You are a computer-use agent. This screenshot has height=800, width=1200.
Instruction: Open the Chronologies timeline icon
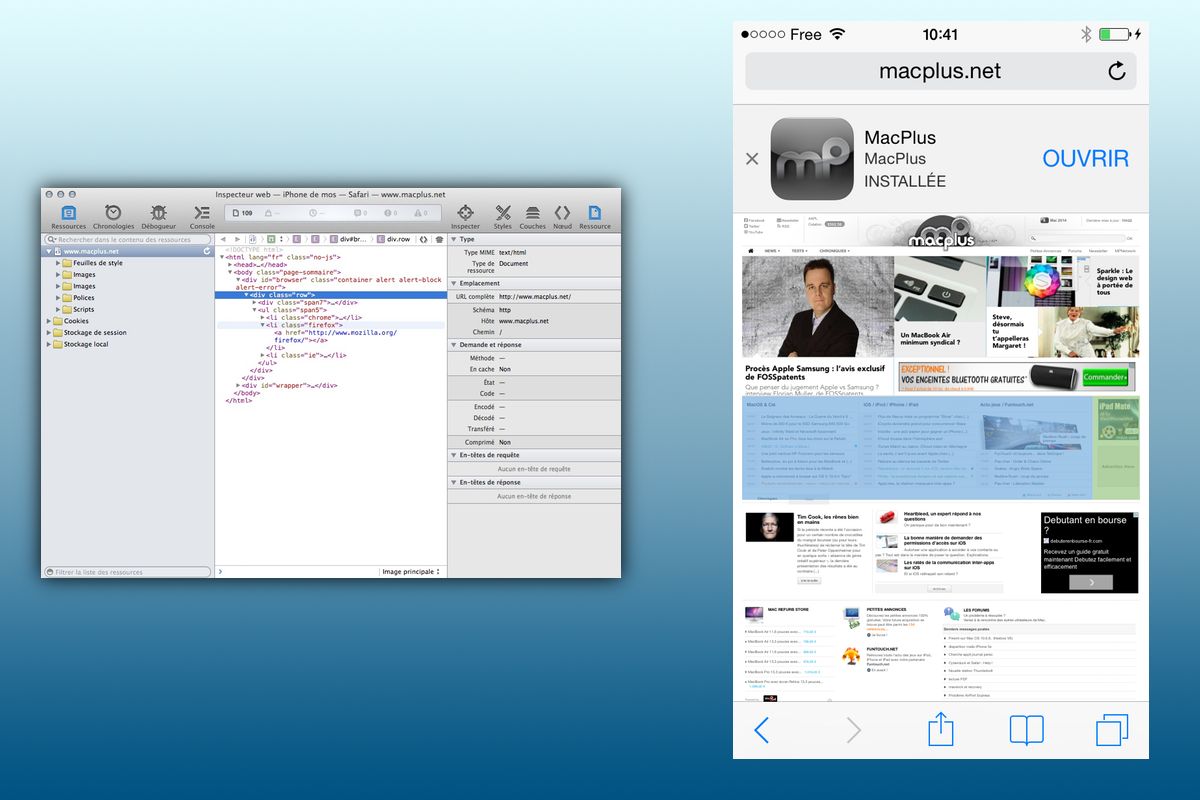pos(113,213)
